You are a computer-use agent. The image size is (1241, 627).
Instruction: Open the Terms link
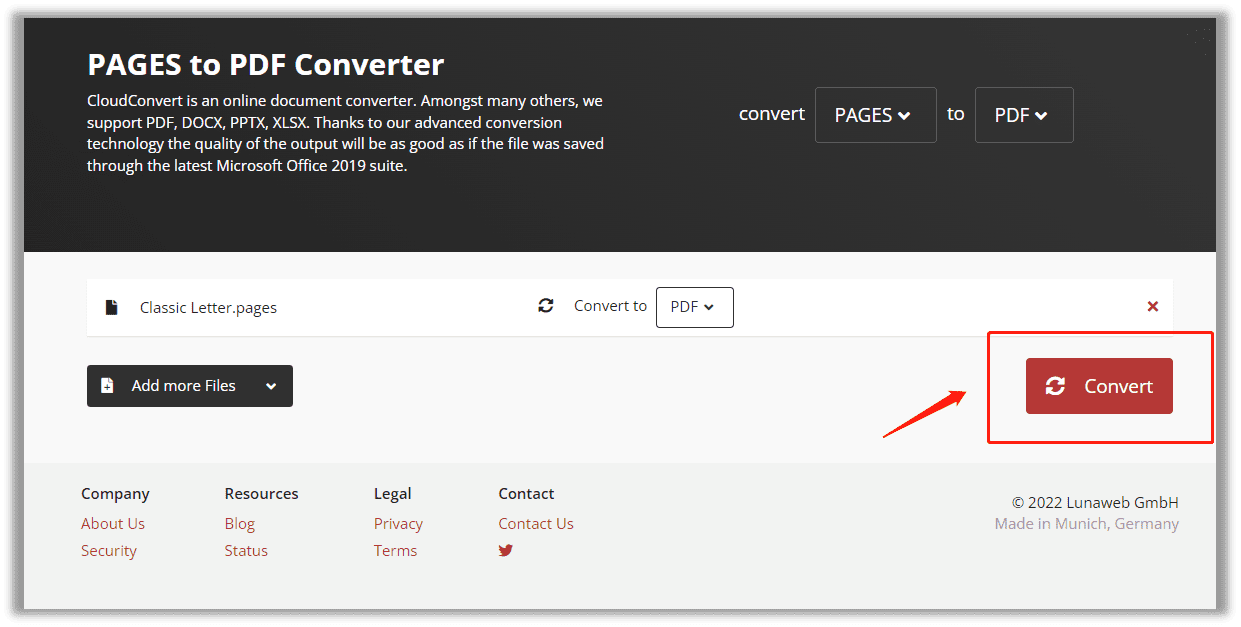click(x=395, y=550)
